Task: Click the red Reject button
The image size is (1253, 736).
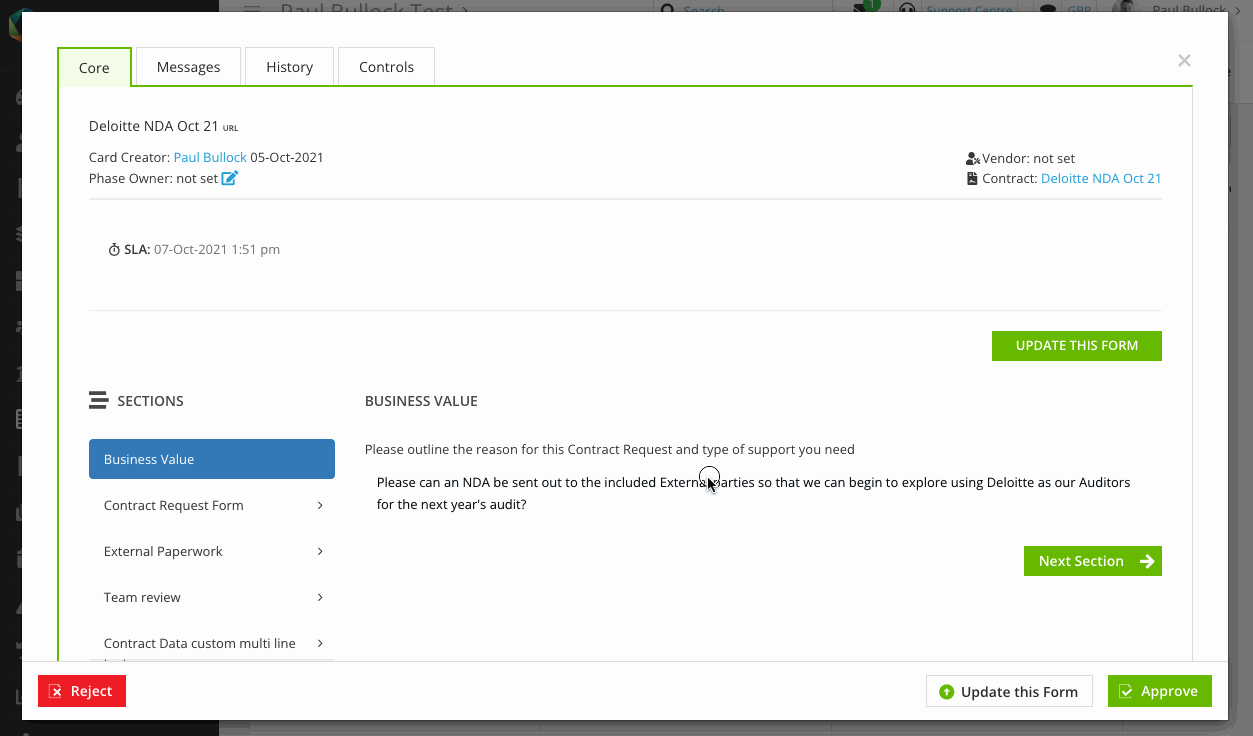Action: point(82,691)
